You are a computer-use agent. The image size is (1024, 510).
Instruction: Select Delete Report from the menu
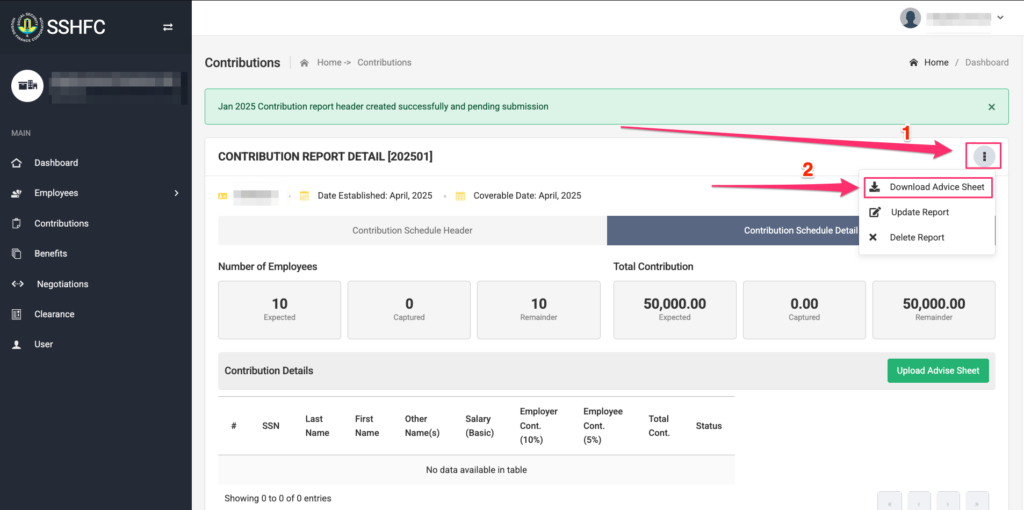click(916, 237)
